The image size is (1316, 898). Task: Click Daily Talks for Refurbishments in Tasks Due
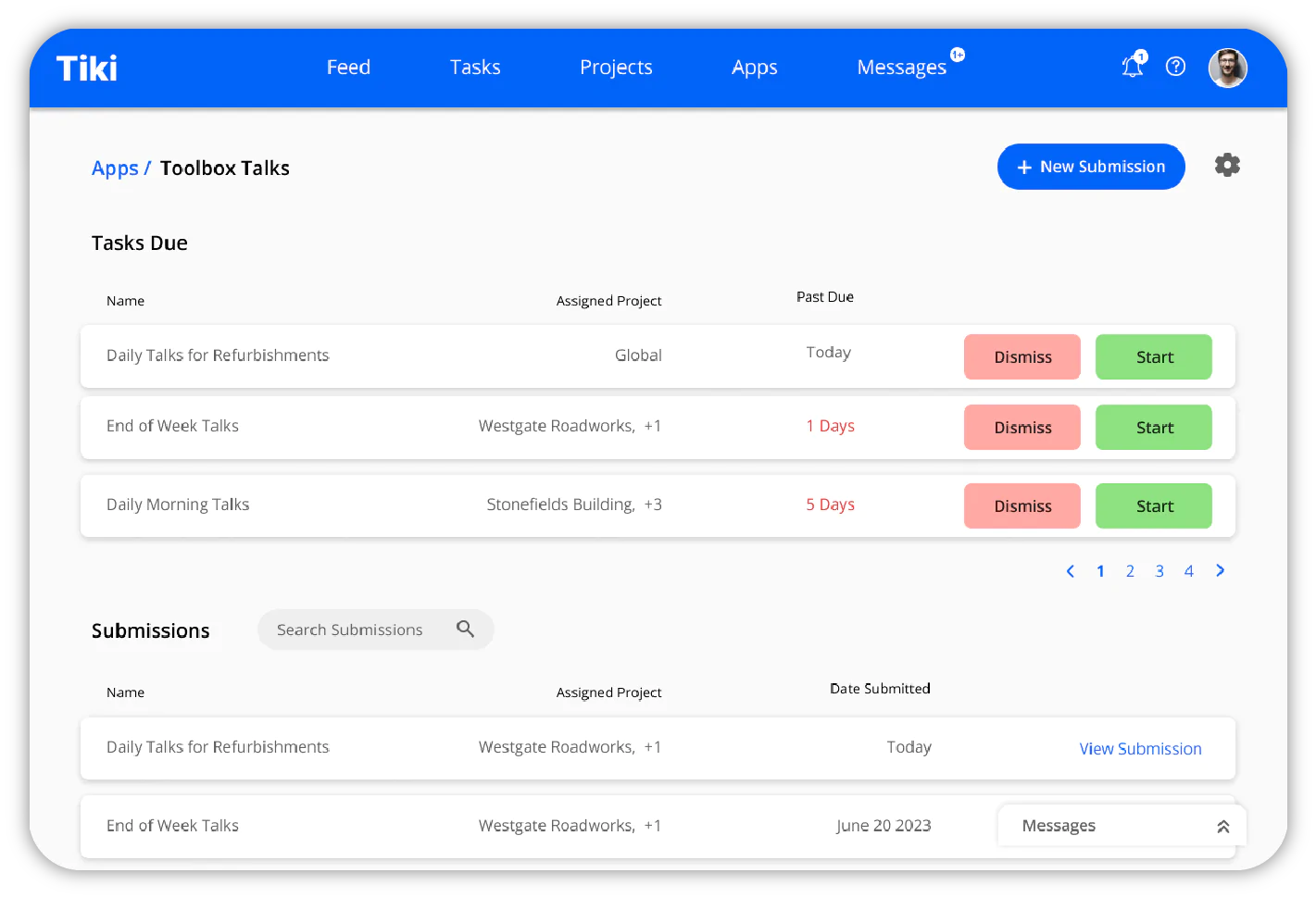[218, 355]
